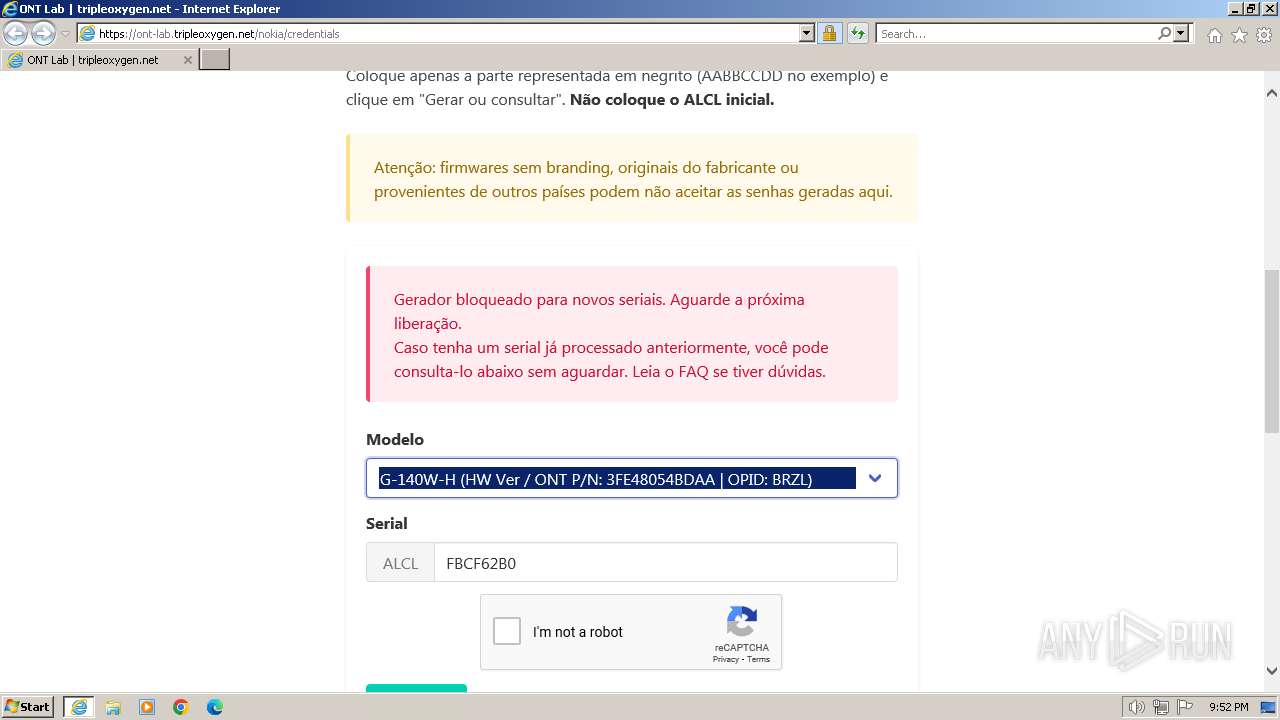Click the browser Forward arrow button
Viewport: 1280px width, 720px height.
pyautogui.click(x=43, y=33)
